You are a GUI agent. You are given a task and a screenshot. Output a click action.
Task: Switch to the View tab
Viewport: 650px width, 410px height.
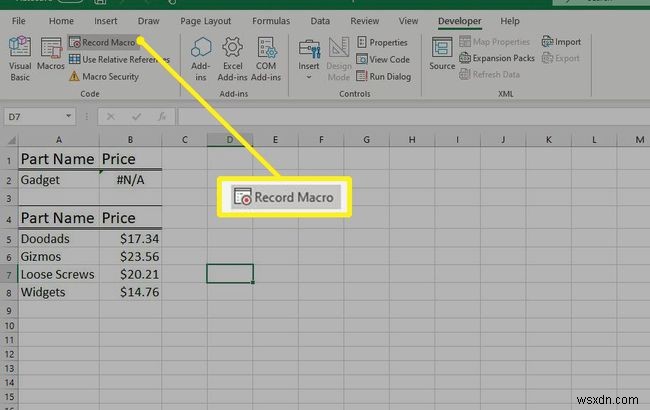tap(408, 21)
